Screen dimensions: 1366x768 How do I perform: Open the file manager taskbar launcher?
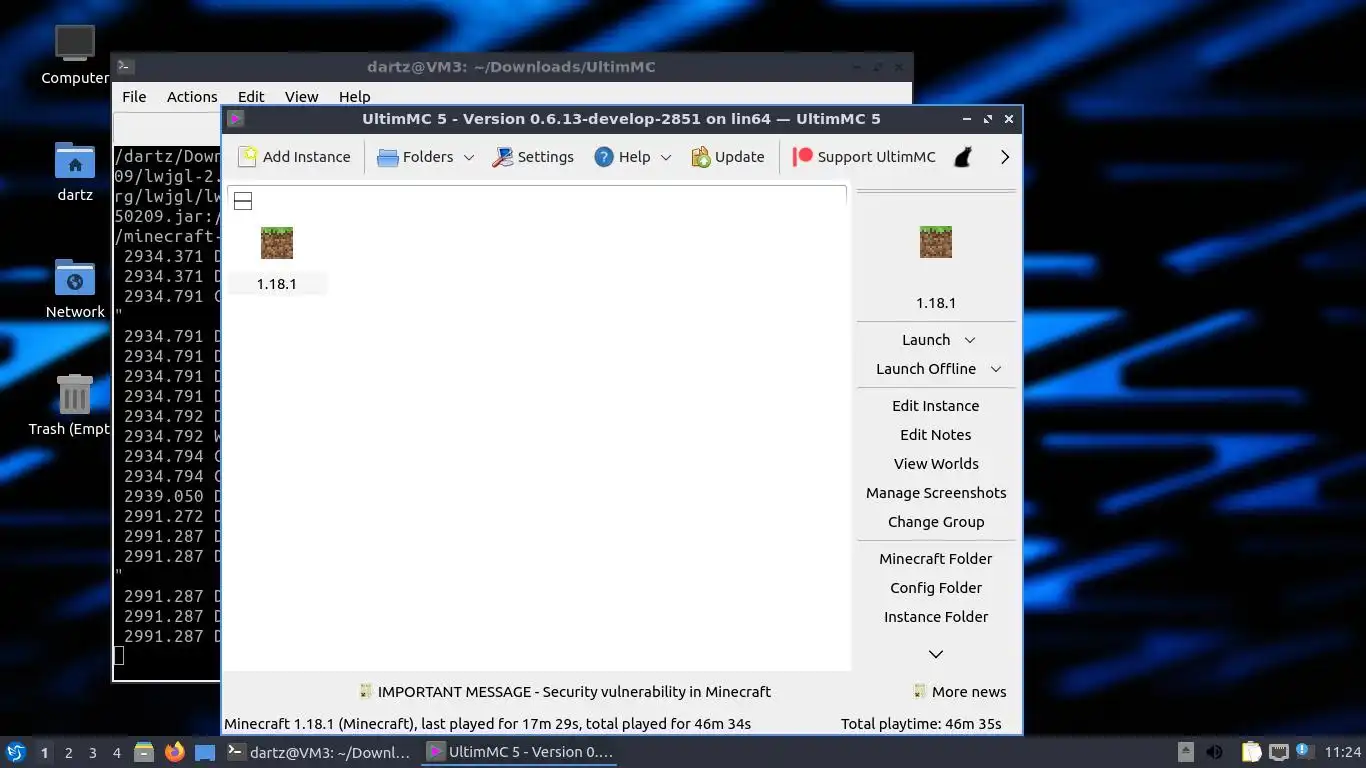tap(144, 752)
